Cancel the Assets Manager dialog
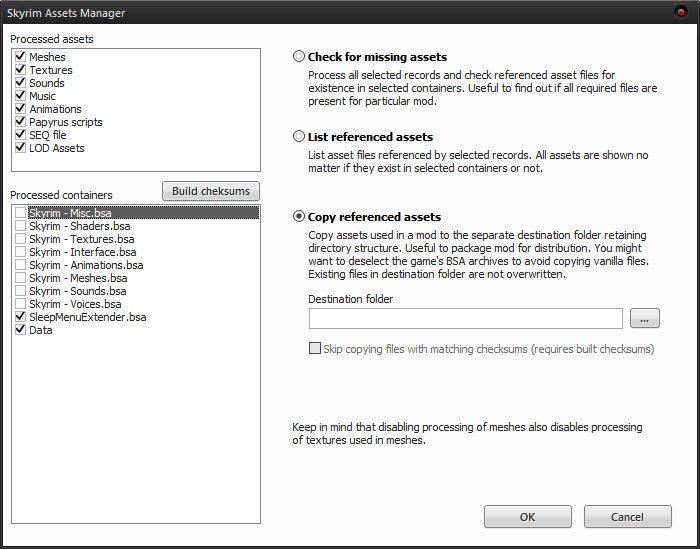The image size is (700, 549). pos(627,517)
